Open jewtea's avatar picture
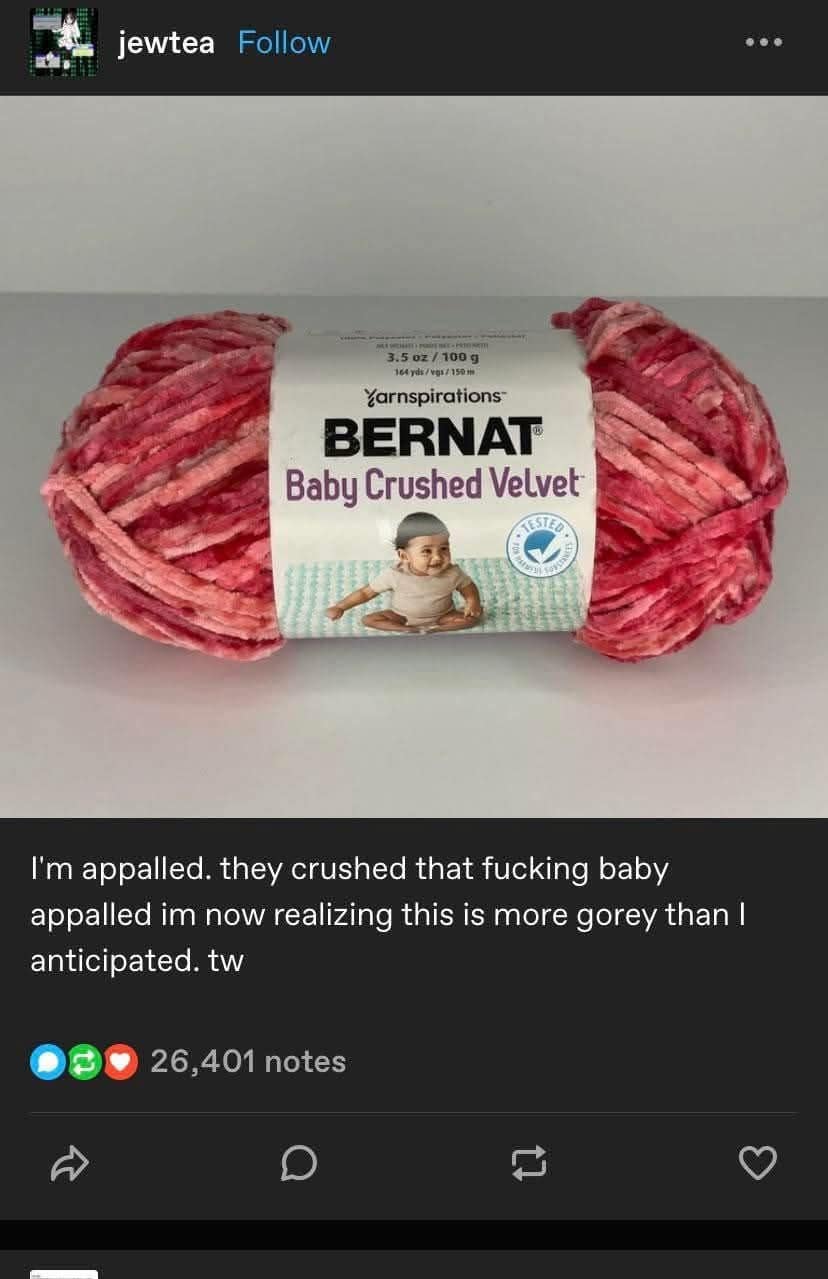 (x=63, y=42)
